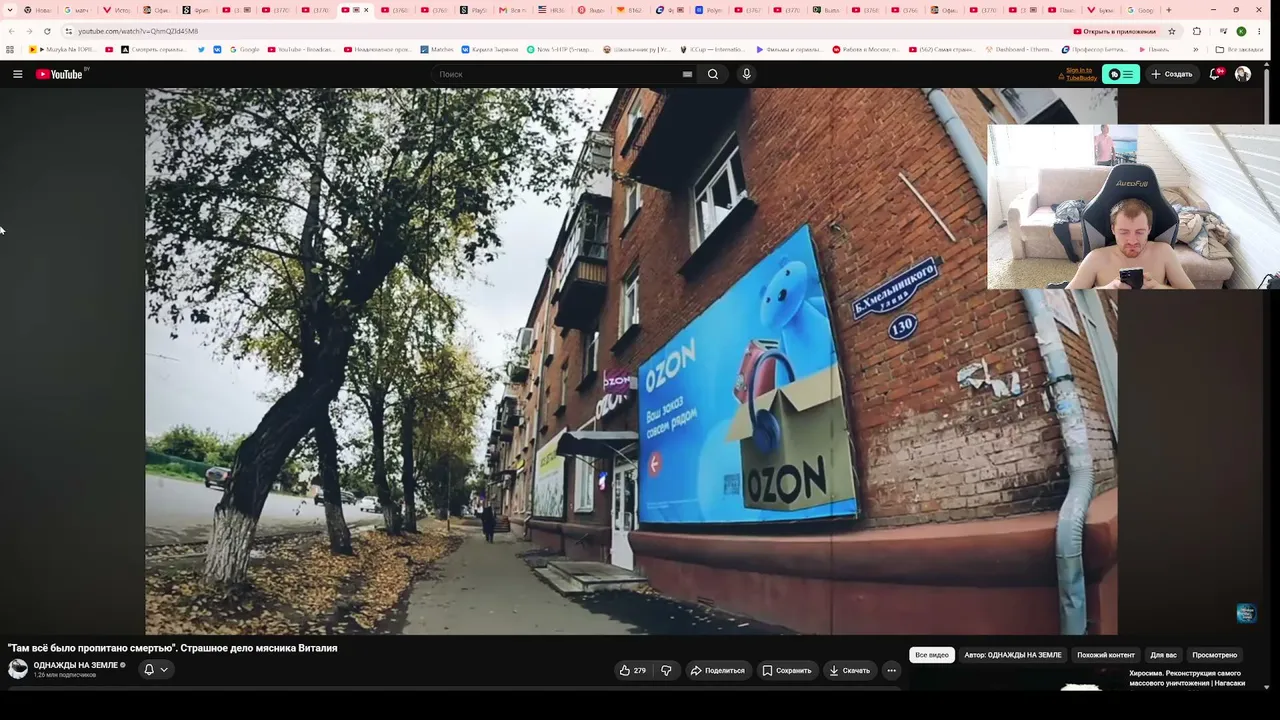
Task: Open the Chrome profile avatar
Action: pos(1241,31)
